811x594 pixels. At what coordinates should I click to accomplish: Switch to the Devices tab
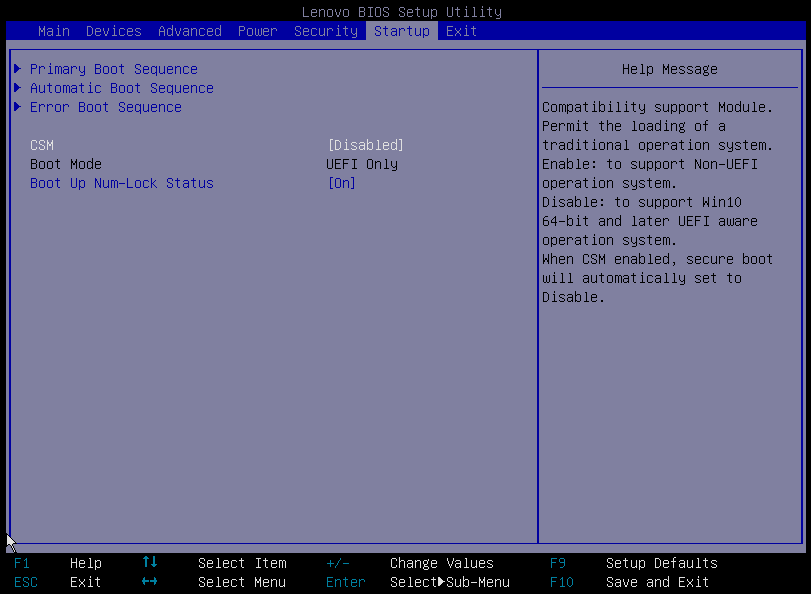(x=114, y=31)
